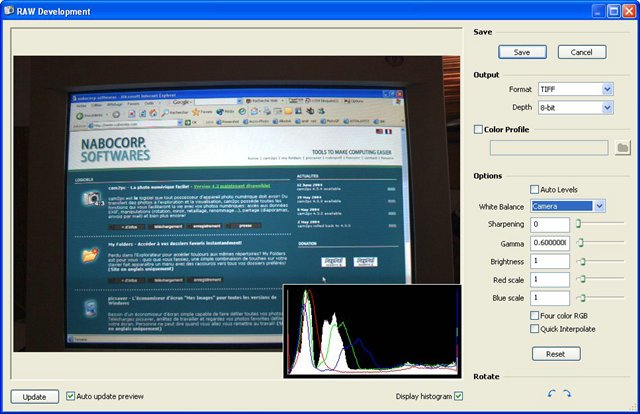
Task: Click the Reset button
Action: point(556,354)
